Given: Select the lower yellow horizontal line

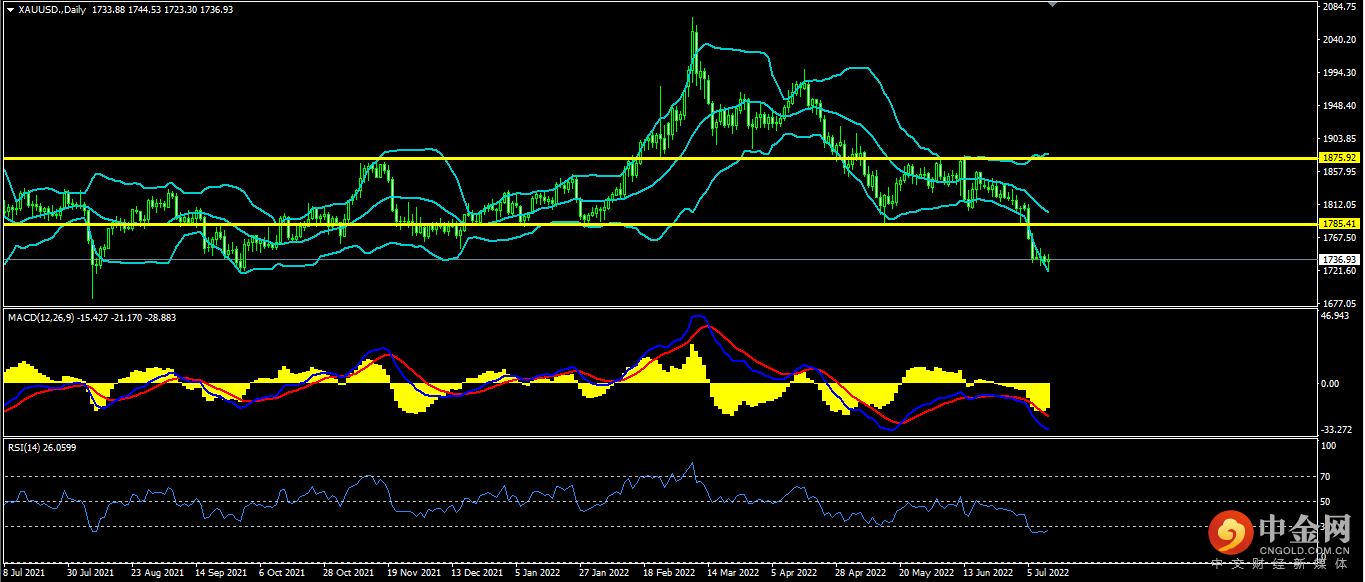Looking at the screenshot, I should [x=658, y=224].
